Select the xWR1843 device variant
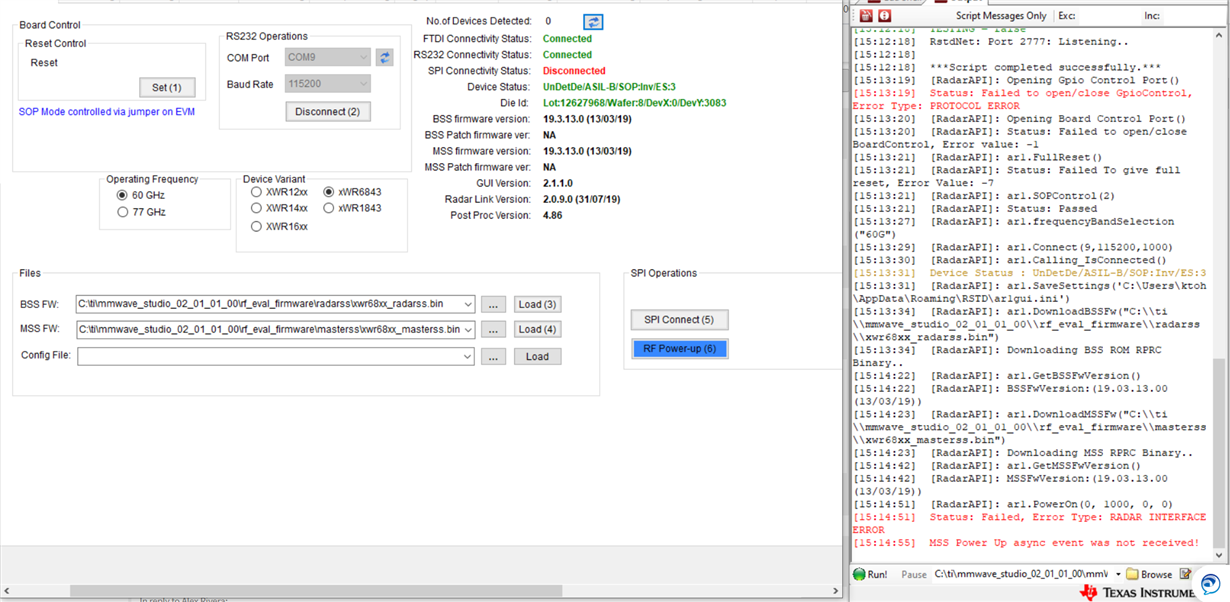Image resolution: width=1230 pixels, height=602 pixels. pyautogui.click(x=330, y=207)
